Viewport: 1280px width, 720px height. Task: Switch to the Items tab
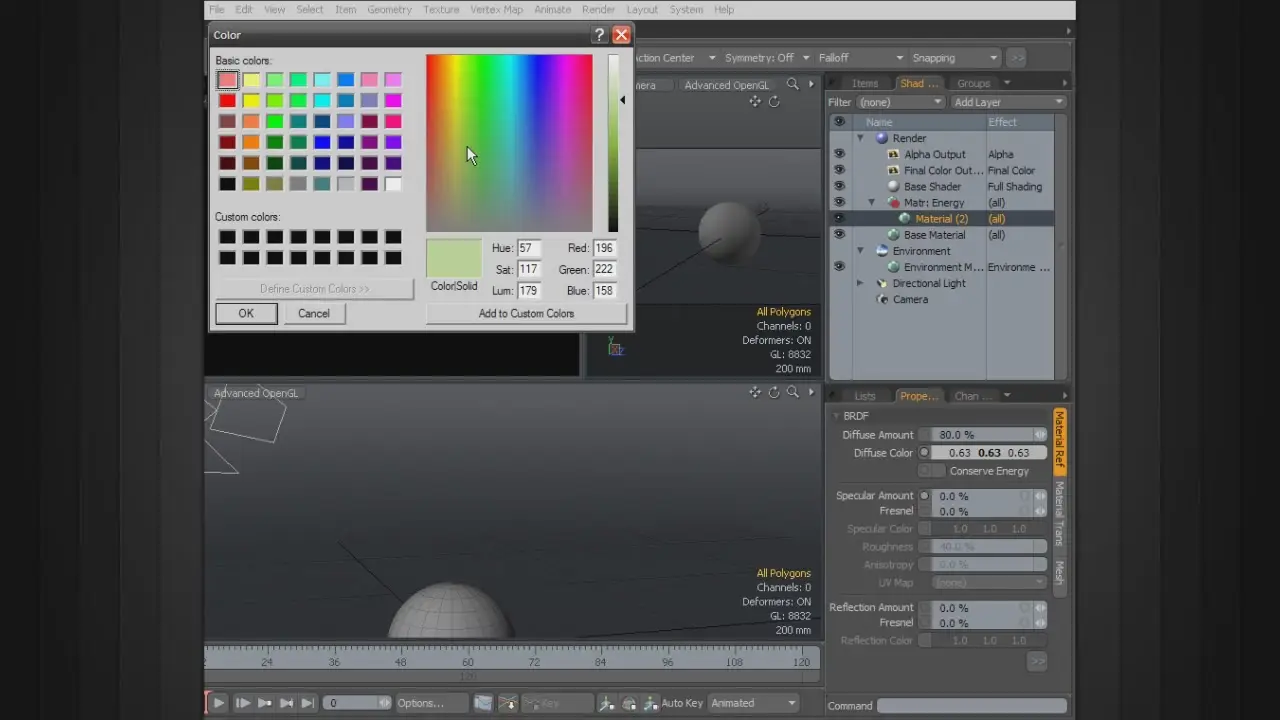coord(864,83)
